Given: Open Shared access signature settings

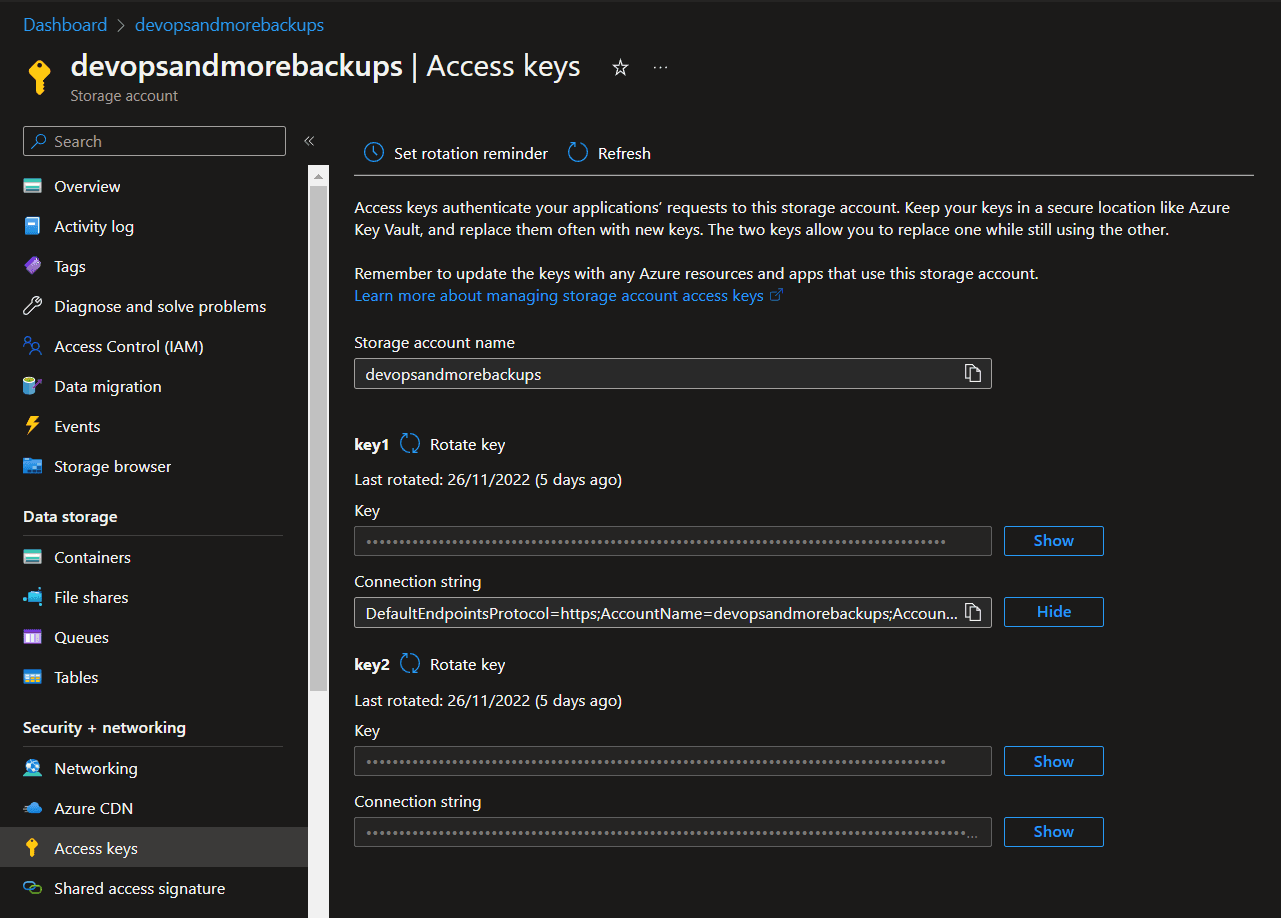Looking at the screenshot, I should (x=139, y=888).
